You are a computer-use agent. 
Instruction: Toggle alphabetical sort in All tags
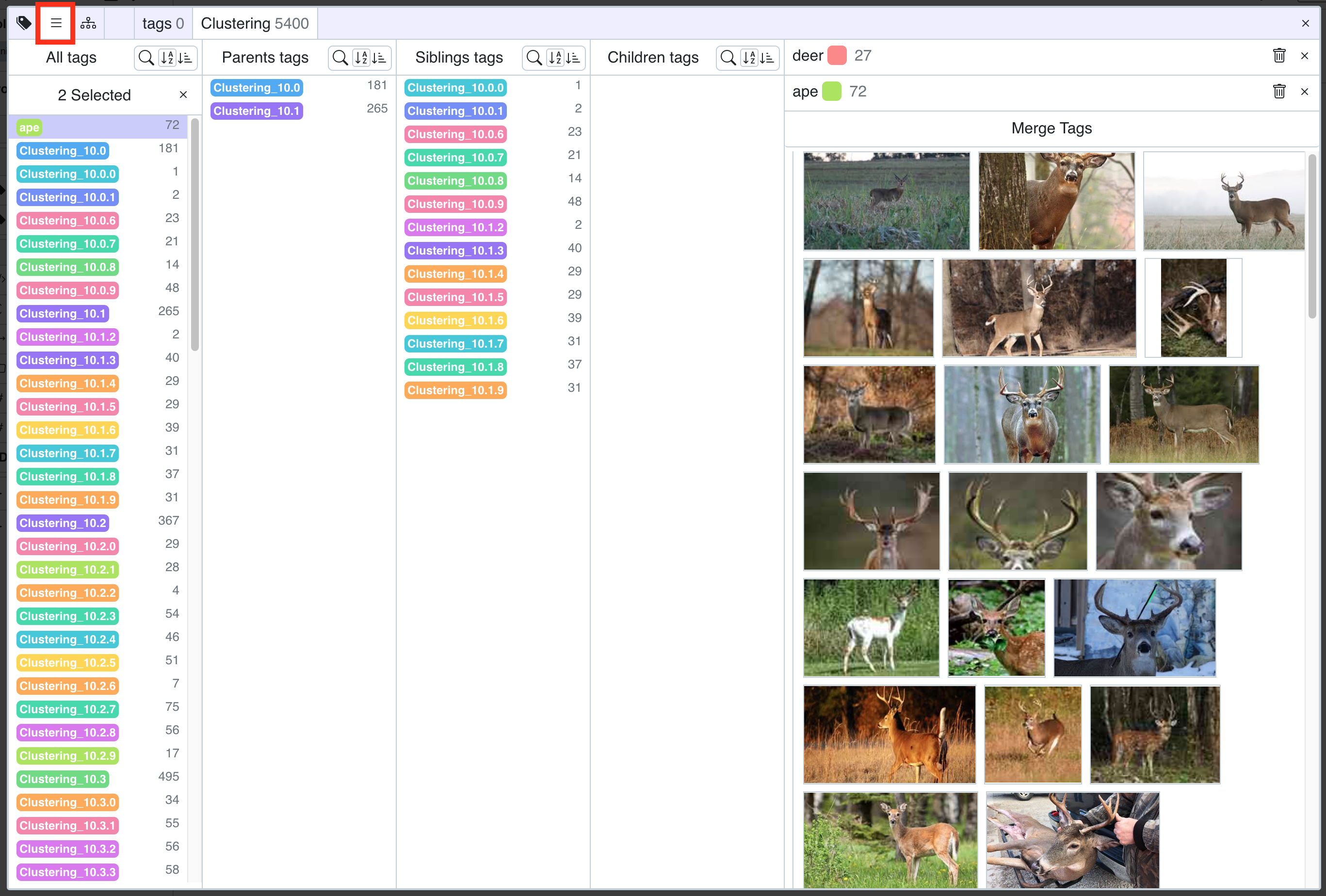pyautogui.click(x=167, y=58)
